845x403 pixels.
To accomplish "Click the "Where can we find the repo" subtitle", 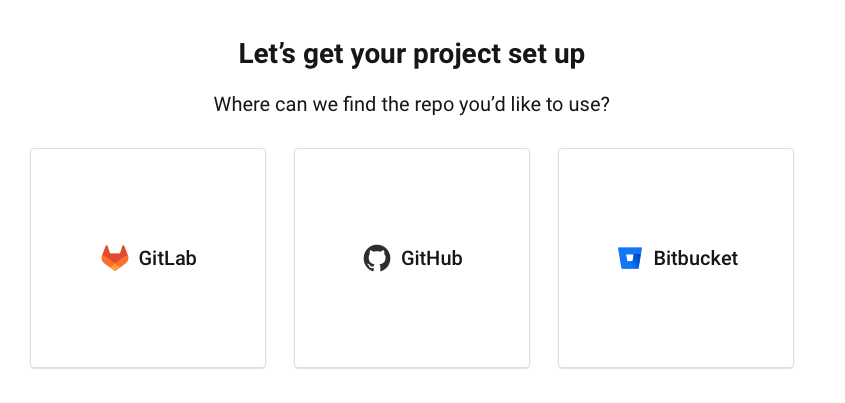I will [x=412, y=105].
